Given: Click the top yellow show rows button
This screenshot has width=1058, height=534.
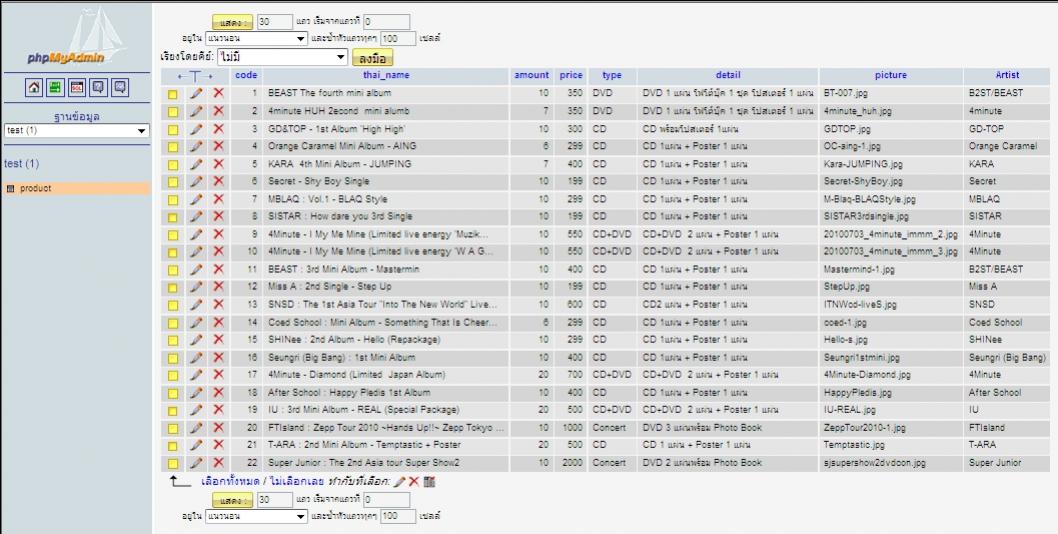Looking at the screenshot, I should click(x=233, y=22).
